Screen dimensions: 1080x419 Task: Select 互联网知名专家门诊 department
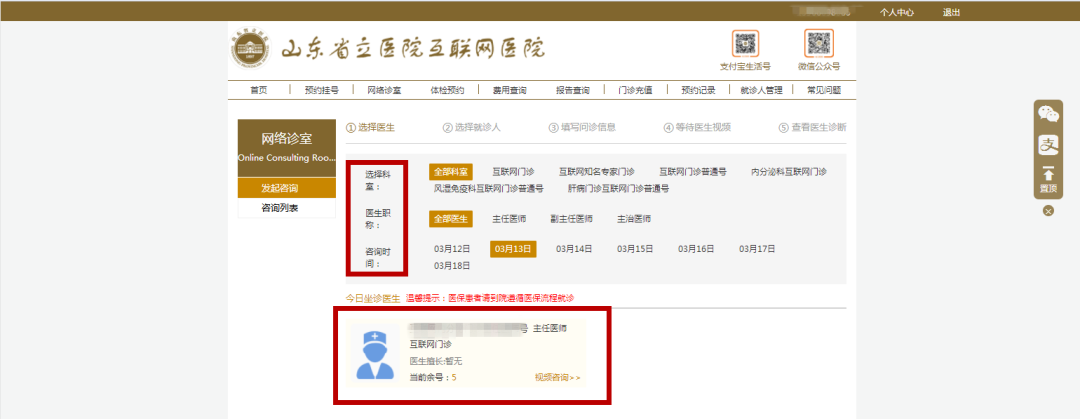point(596,172)
